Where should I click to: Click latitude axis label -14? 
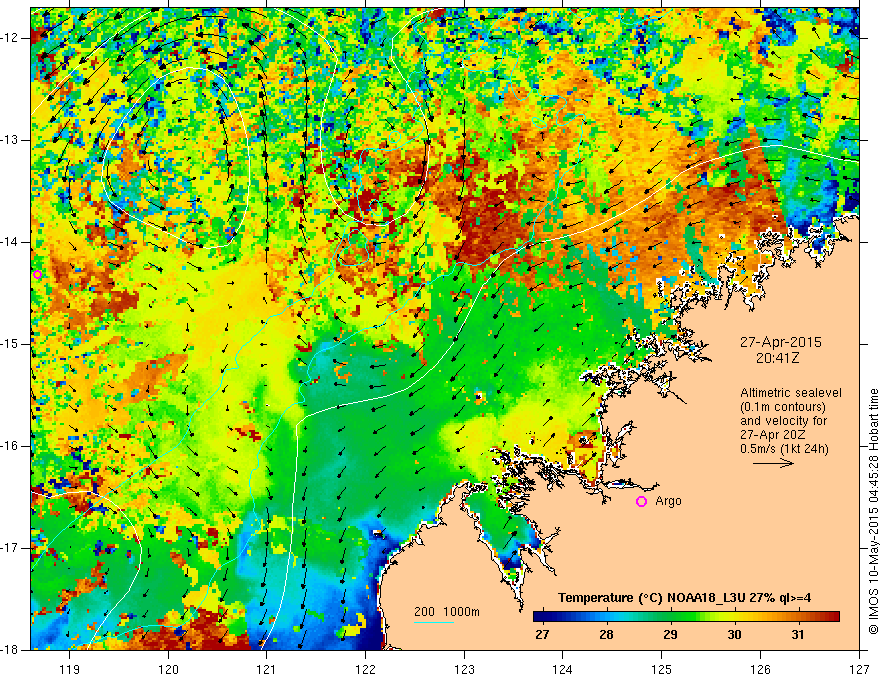coord(10,242)
